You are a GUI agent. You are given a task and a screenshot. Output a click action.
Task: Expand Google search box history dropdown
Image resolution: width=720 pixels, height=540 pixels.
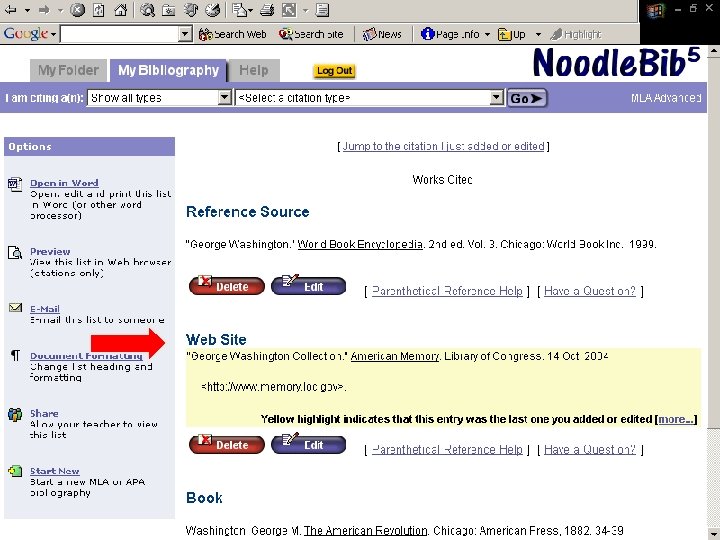click(x=185, y=34)
